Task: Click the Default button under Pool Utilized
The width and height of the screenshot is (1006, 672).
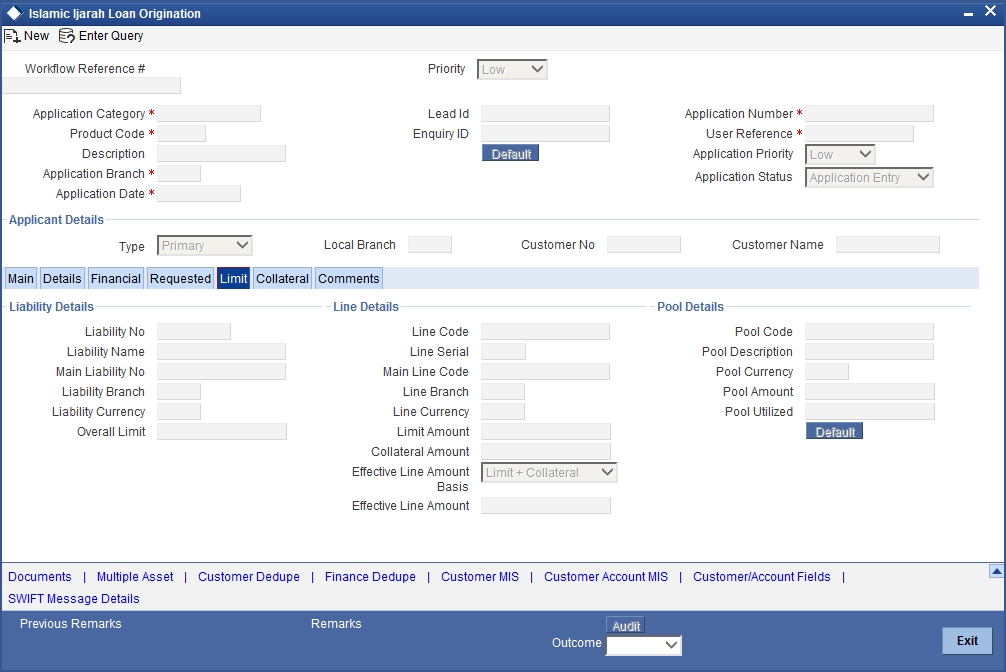Action: [835, 431]
